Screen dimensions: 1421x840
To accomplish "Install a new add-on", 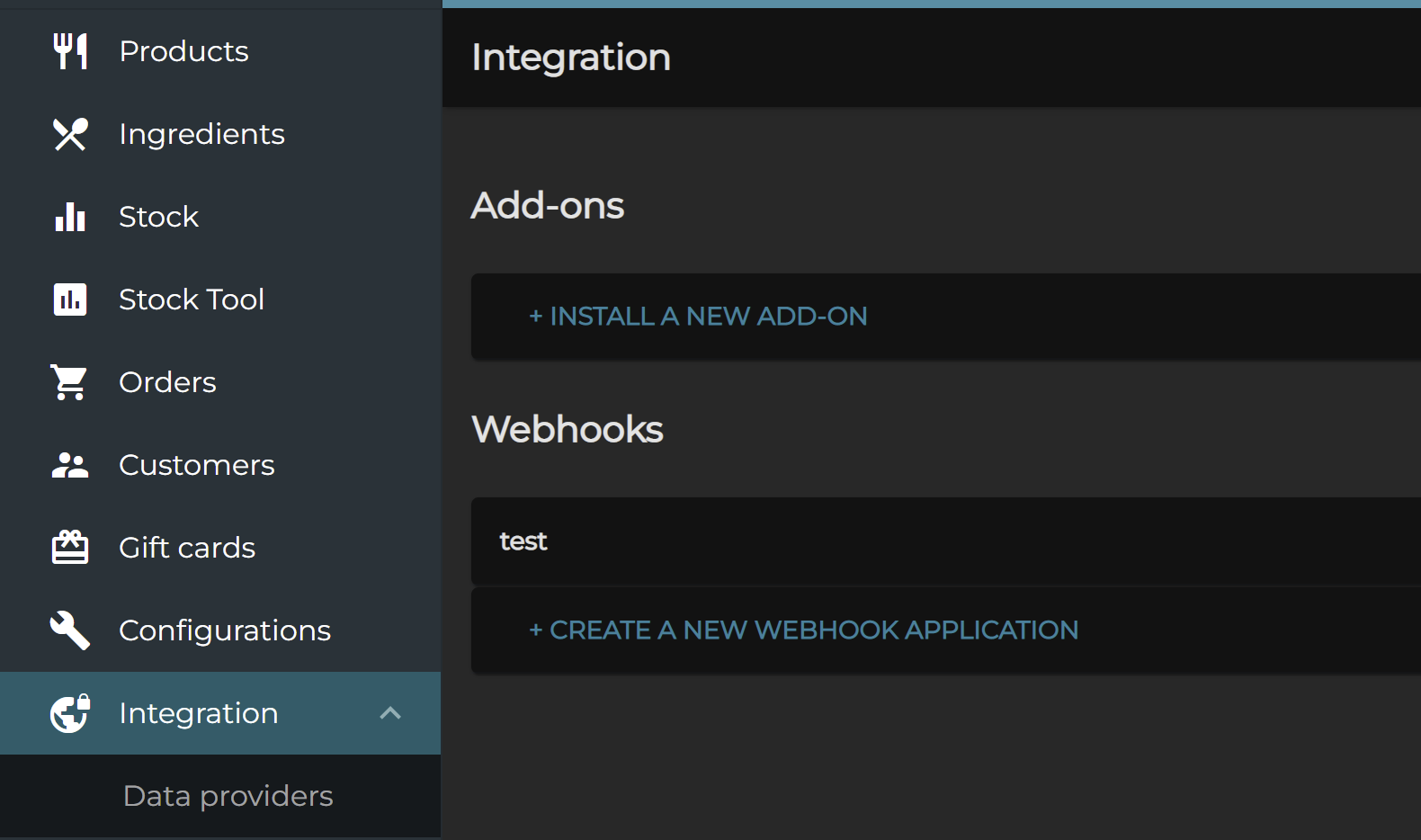I will pos(698,317).
